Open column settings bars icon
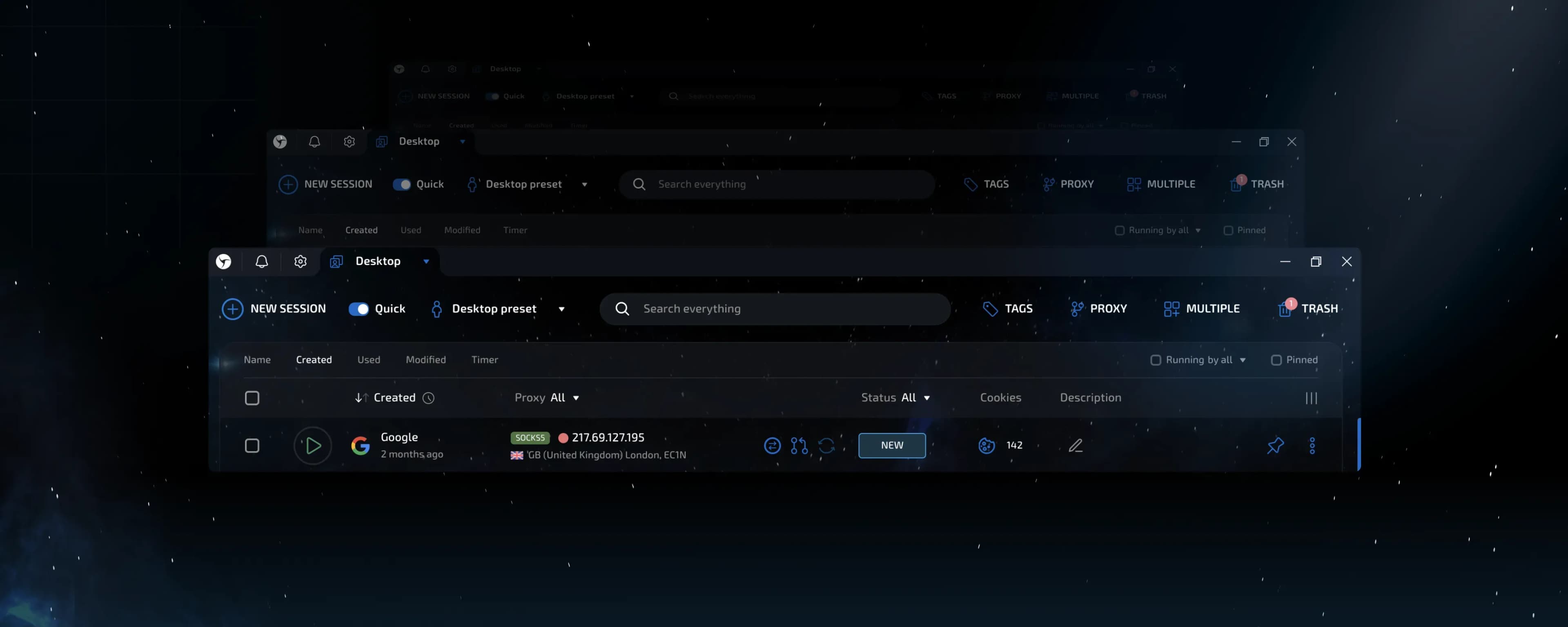 click(x=1311, y=398)
